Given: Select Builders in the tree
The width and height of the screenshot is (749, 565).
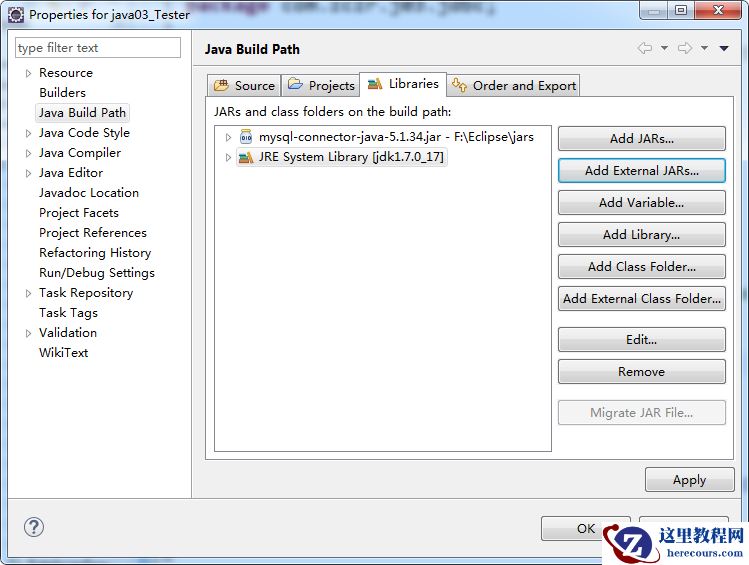Looking at the screenshot, I should pyautogui.click(x=63, y=93).
